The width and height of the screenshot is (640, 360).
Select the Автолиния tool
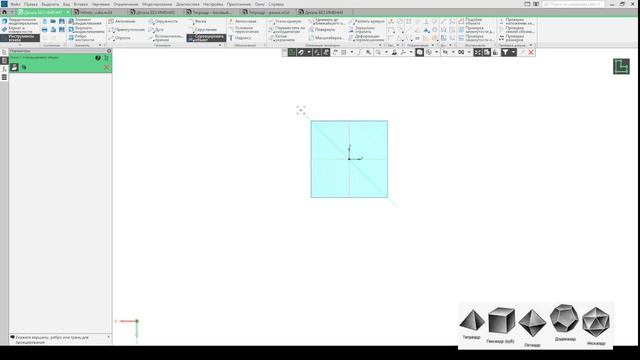click(x=121, y=21)
